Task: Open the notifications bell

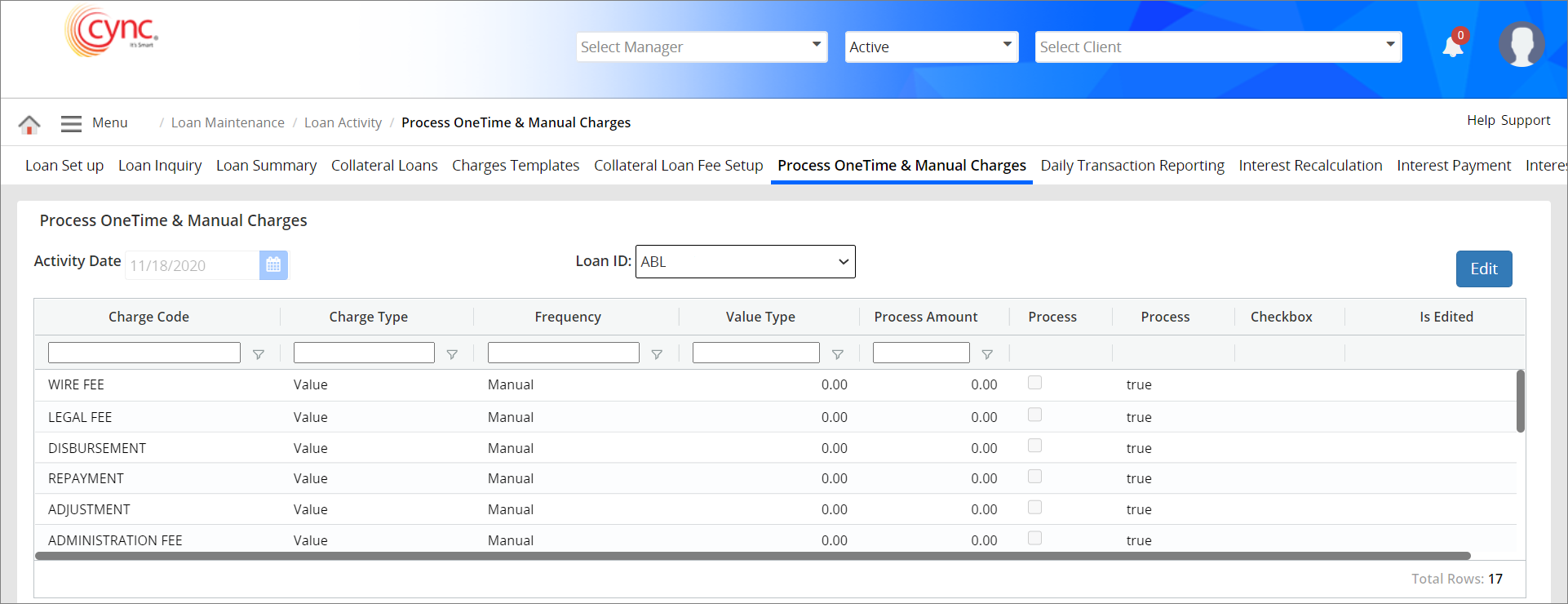Action: coord(1453,47)
